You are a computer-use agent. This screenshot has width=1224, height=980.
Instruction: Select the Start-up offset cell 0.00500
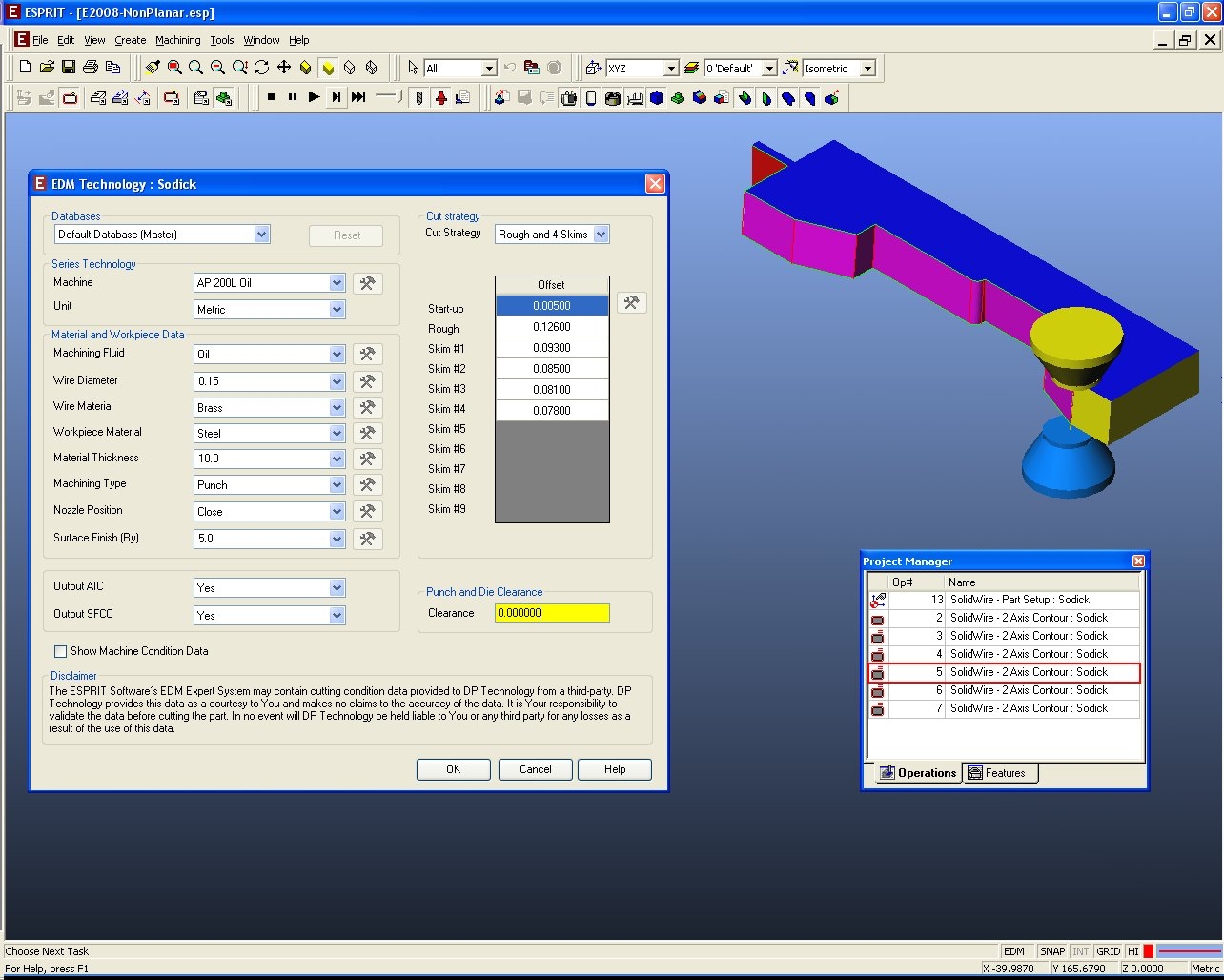(x=552, y=306)
